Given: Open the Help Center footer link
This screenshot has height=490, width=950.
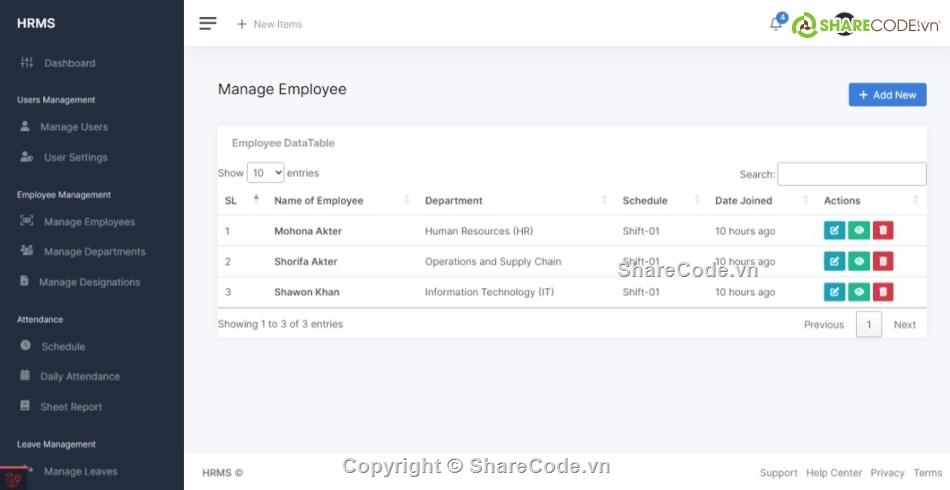Looking at the screenshot, I should pyautogui.click(x=833, y=473).
